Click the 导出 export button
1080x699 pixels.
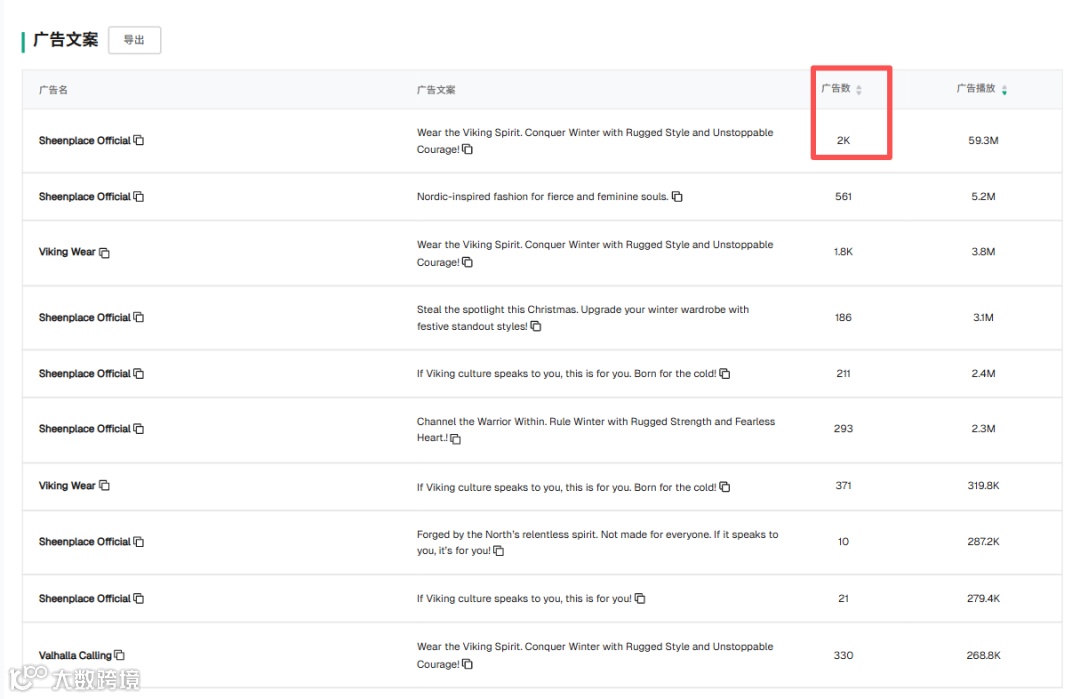(134, 40)
